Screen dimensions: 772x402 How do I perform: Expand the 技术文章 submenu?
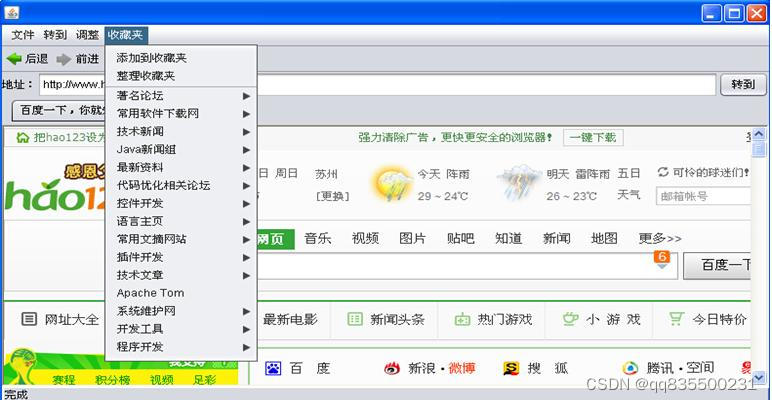pos(181,275)
